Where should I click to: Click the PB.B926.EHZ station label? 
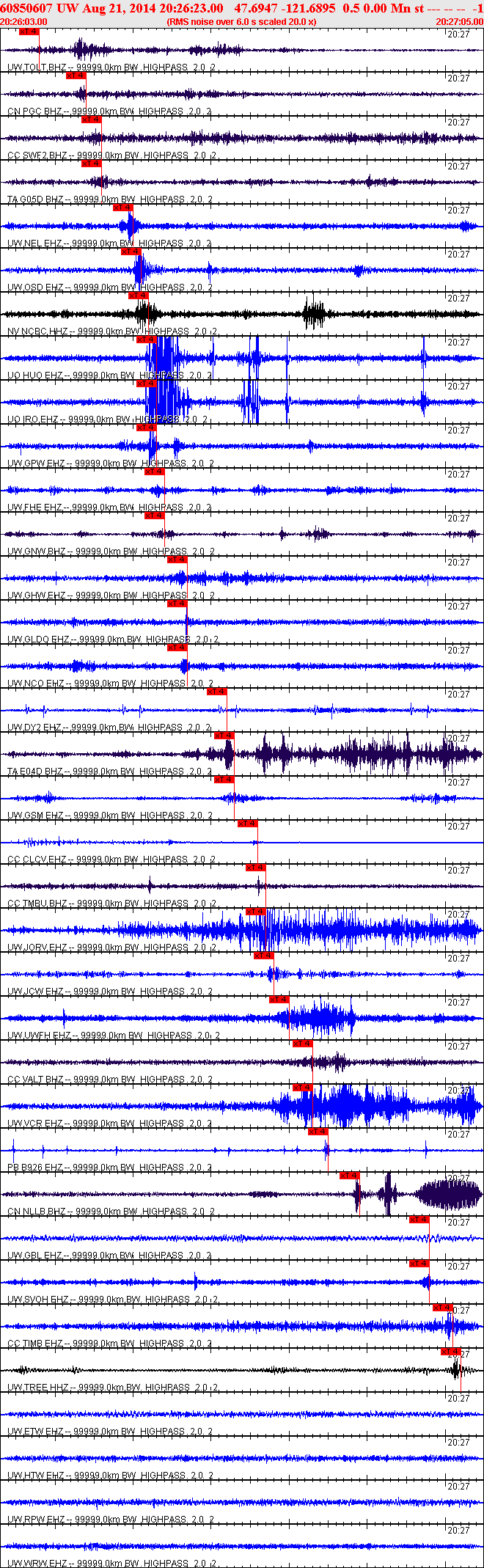35,1168
